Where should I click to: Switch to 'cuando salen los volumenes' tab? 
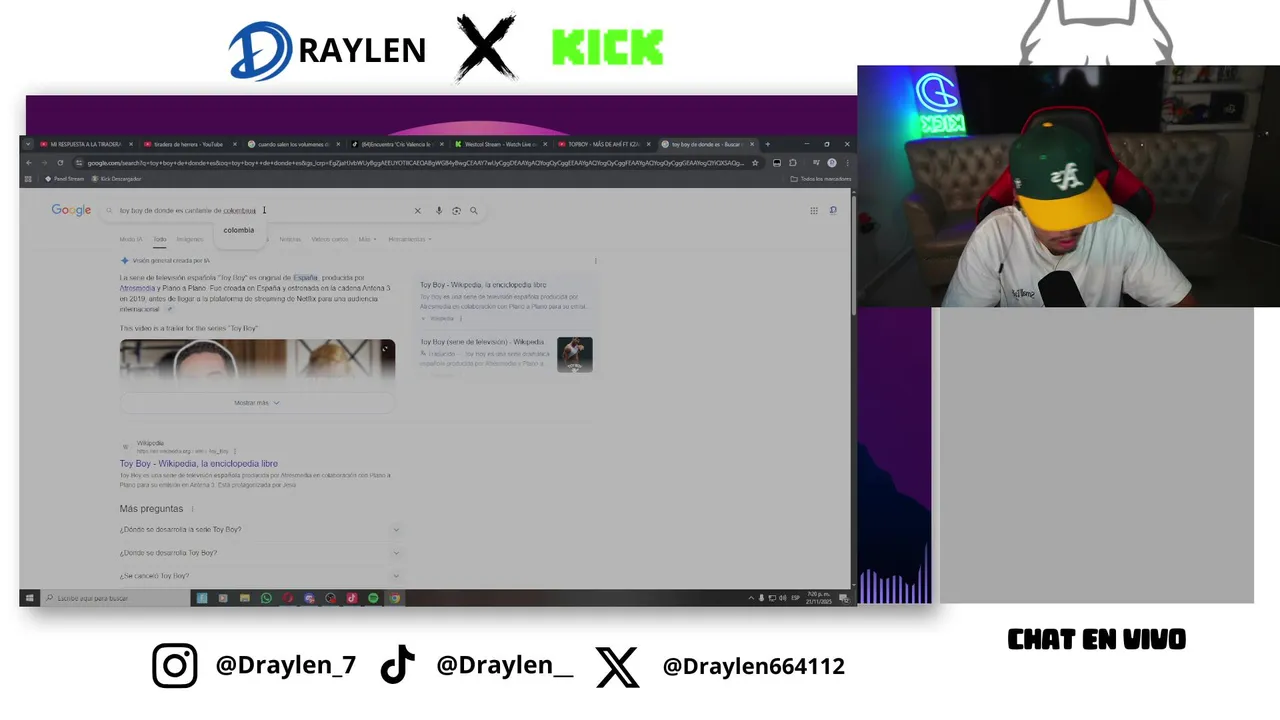294,144
